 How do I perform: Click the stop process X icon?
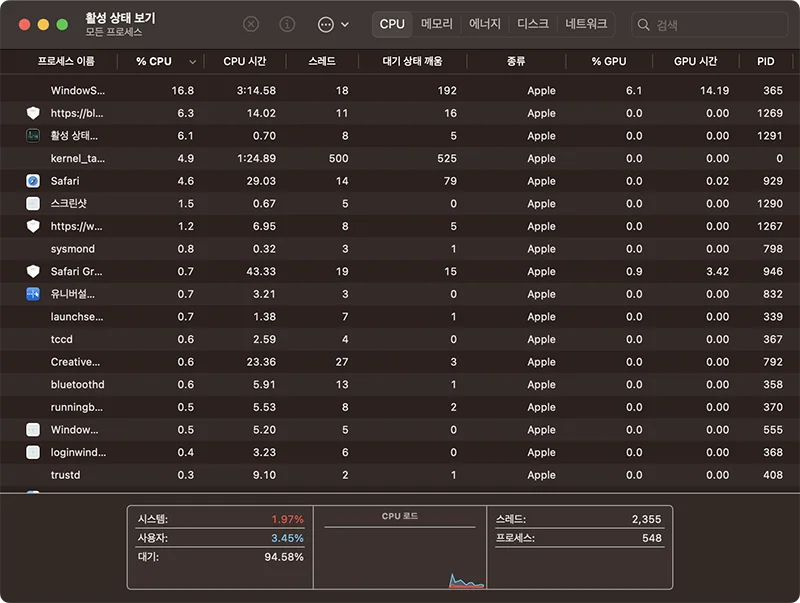click(251, 24)
